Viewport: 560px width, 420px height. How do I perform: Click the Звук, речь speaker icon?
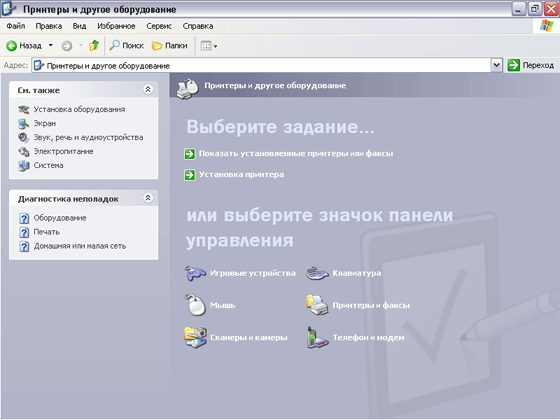[x=24, y=138]
